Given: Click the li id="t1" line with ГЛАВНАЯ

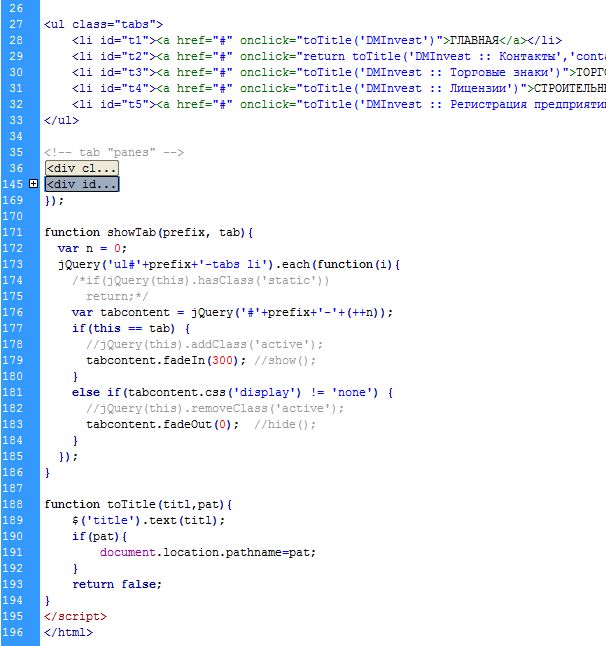Looking at the screenshot, I should pyautogui.click(x=317, y=40).
